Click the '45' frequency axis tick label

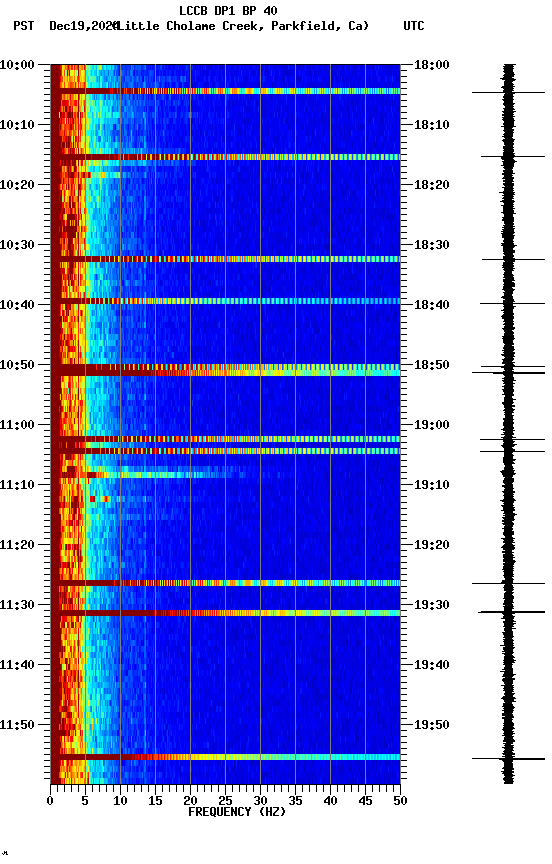pyautogui.click(x=365, y=801)
